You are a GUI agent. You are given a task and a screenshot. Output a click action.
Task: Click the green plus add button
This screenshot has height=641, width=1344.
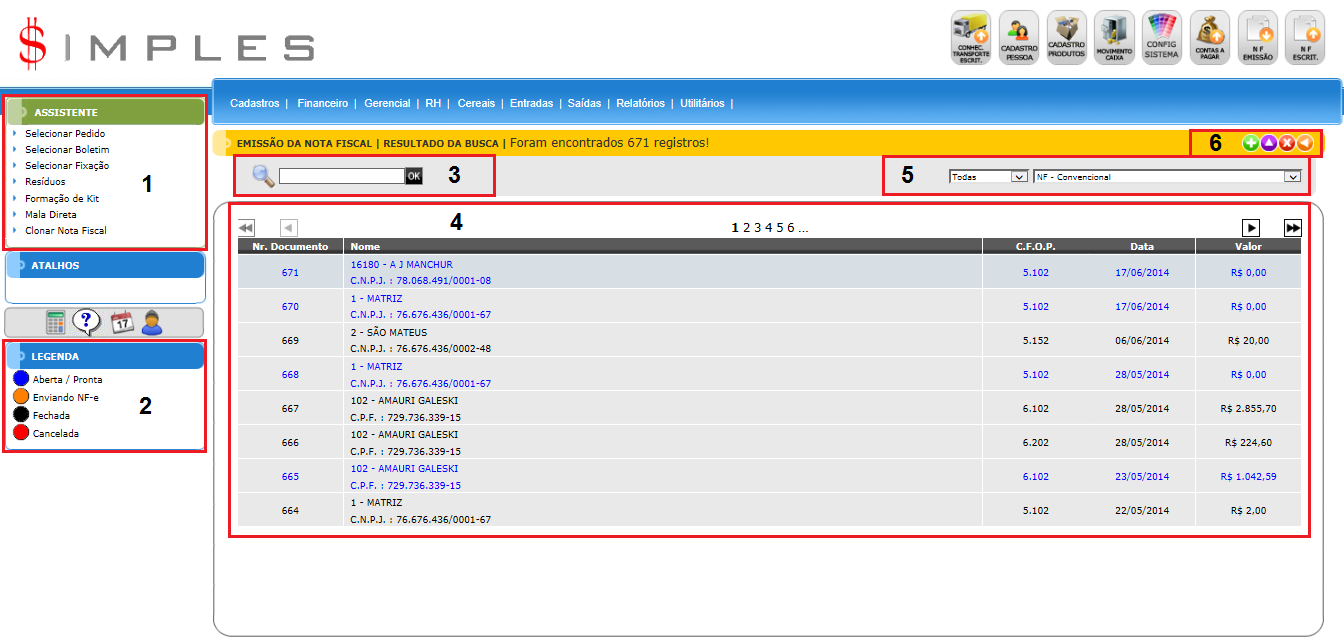click(1250, 143)
